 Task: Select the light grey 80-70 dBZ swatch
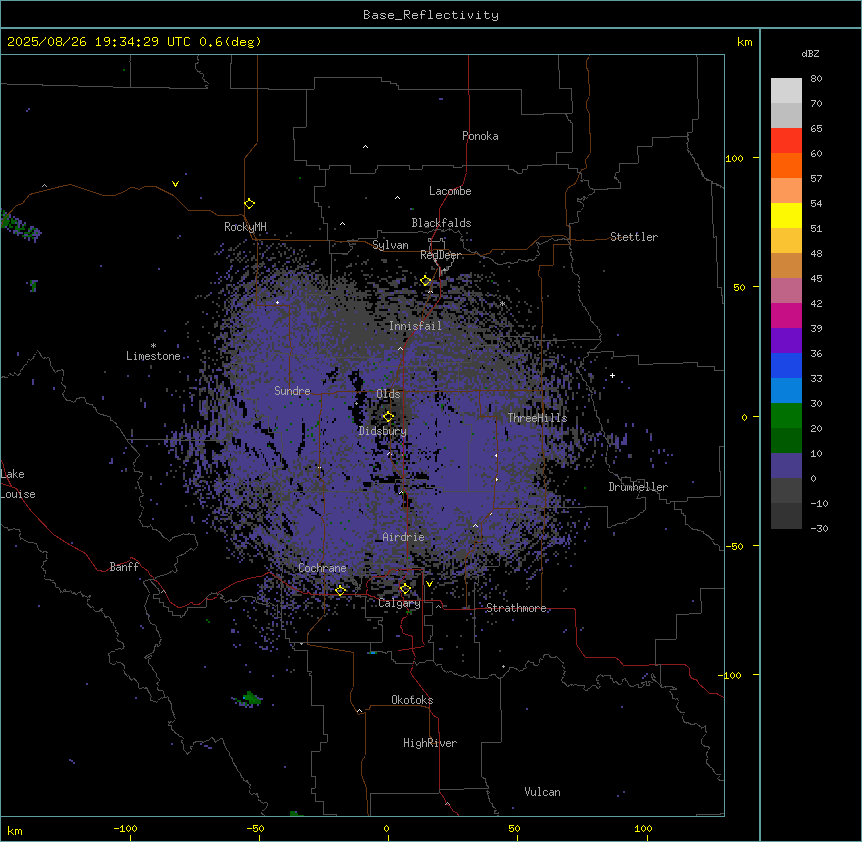coord(786,91)
